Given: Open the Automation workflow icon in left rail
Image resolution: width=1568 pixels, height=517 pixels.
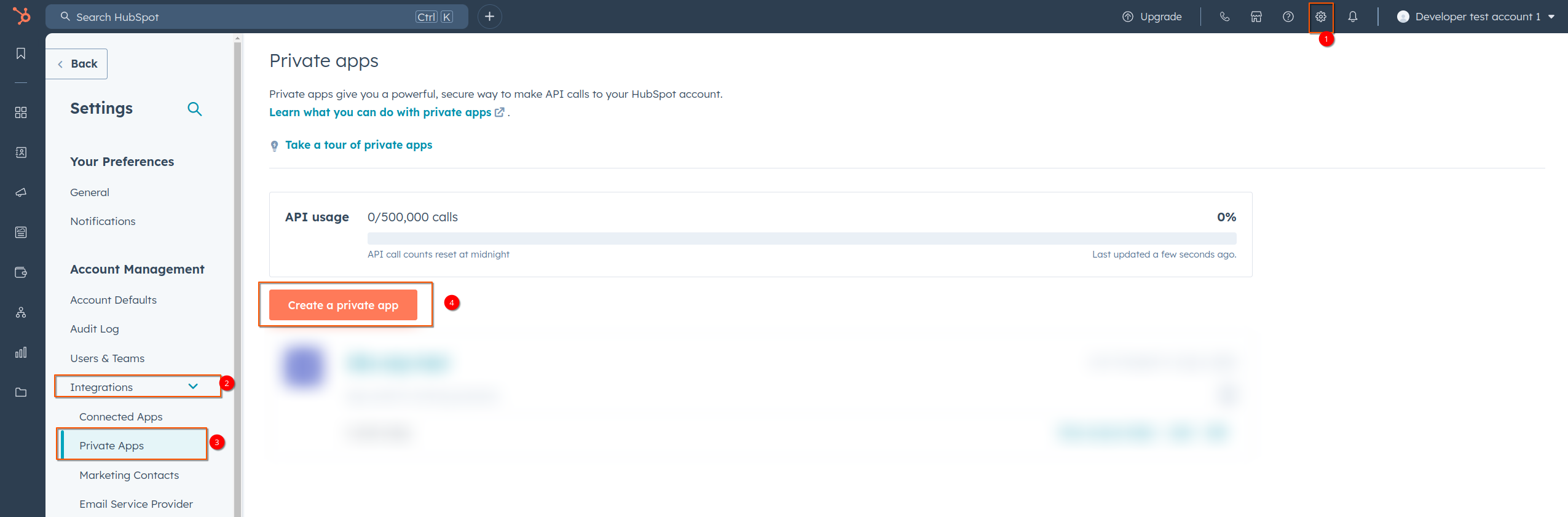Looking at the screenshot, I should [21, 312].
